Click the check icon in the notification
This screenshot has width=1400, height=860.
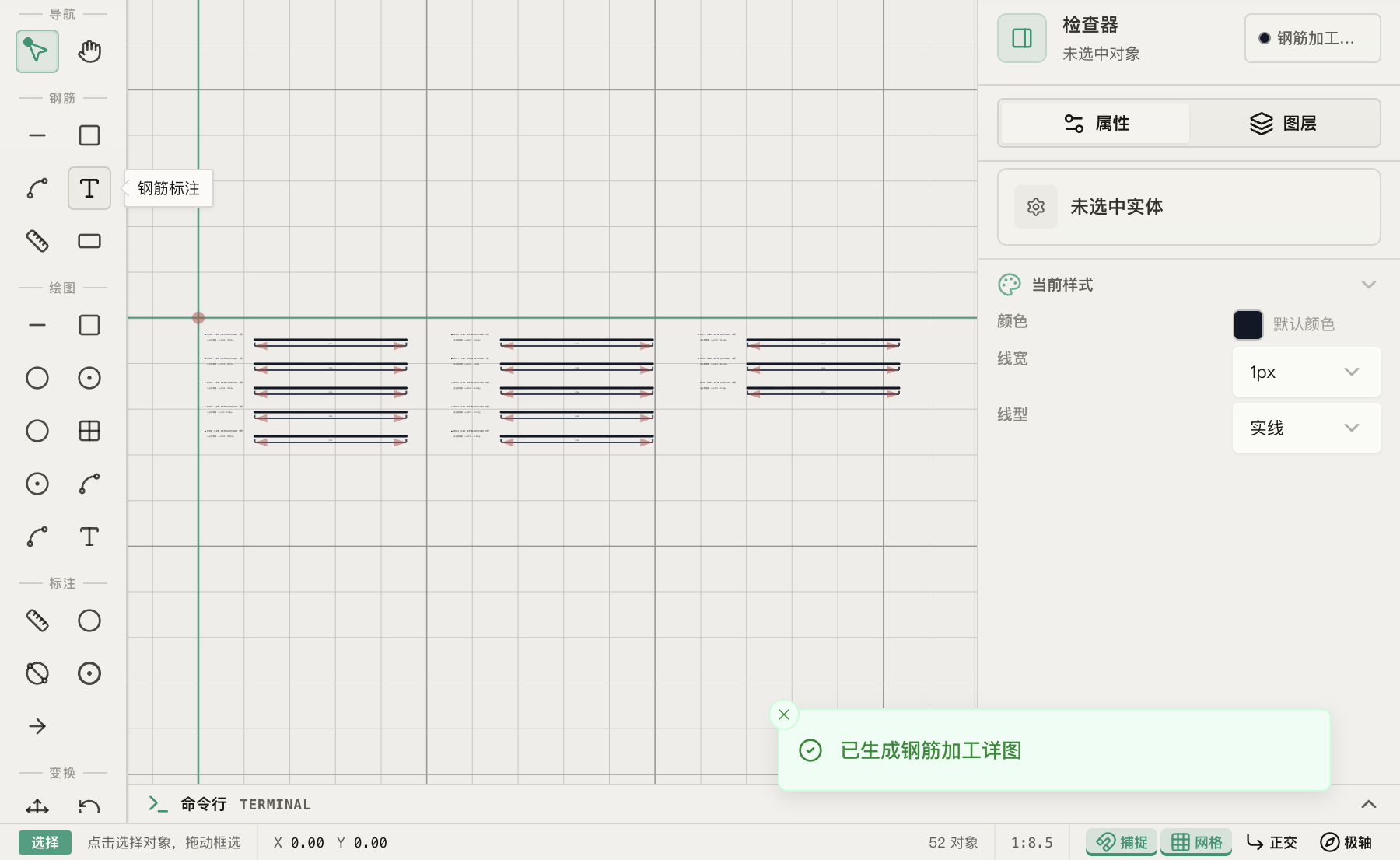point(810,750)
